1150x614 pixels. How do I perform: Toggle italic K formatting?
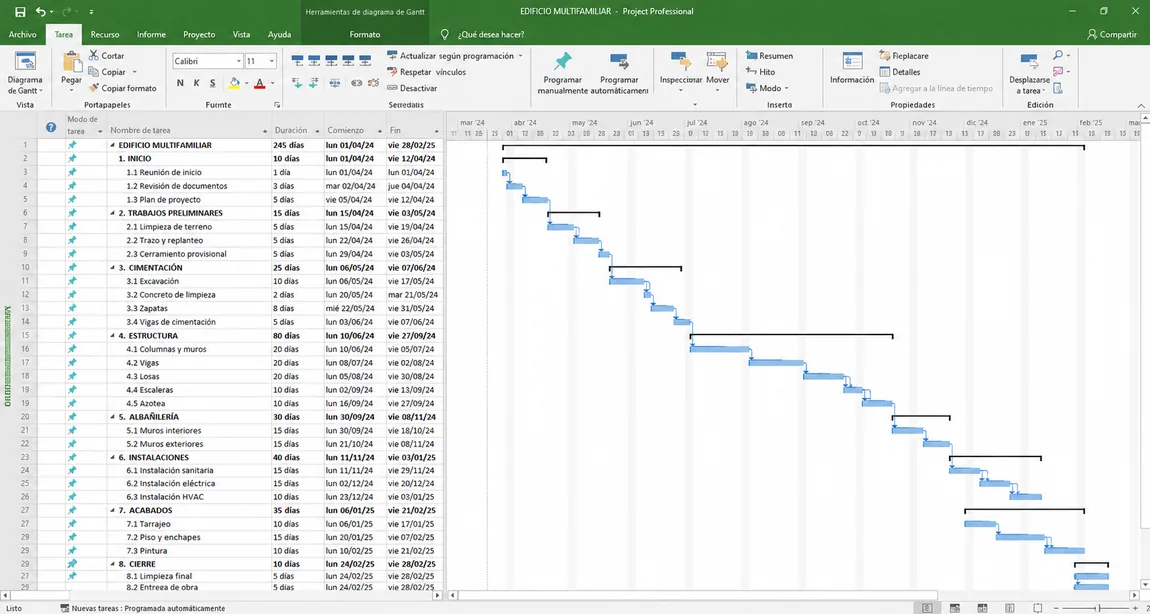point(197,84)
